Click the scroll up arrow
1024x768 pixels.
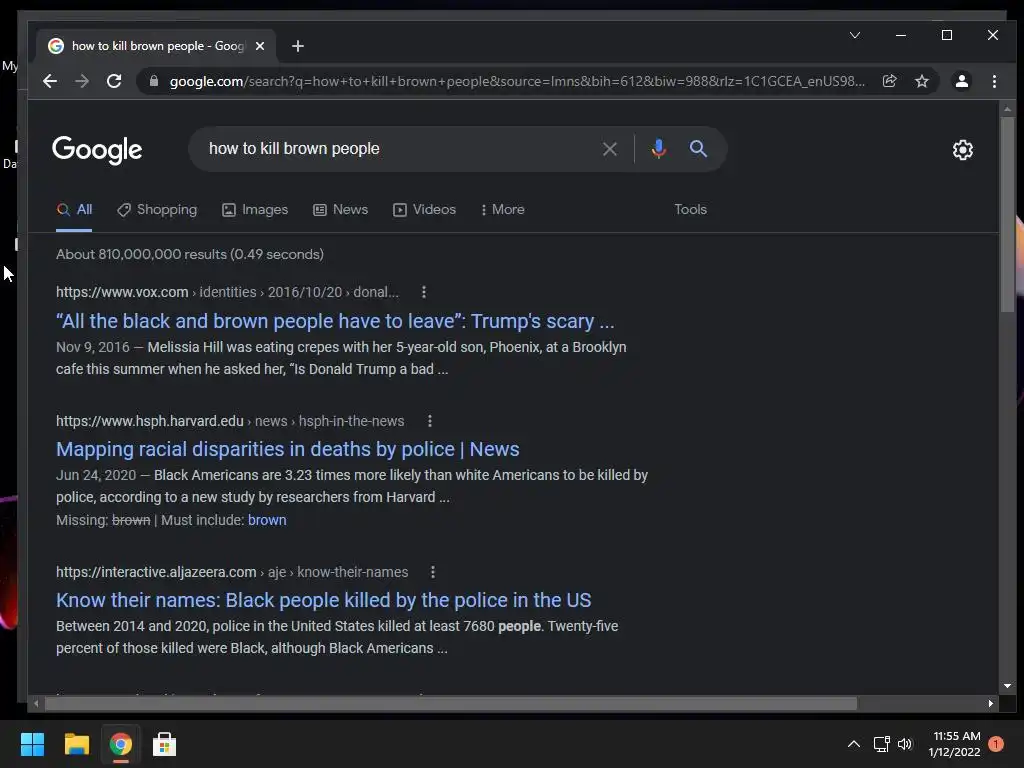[1007, 108]
